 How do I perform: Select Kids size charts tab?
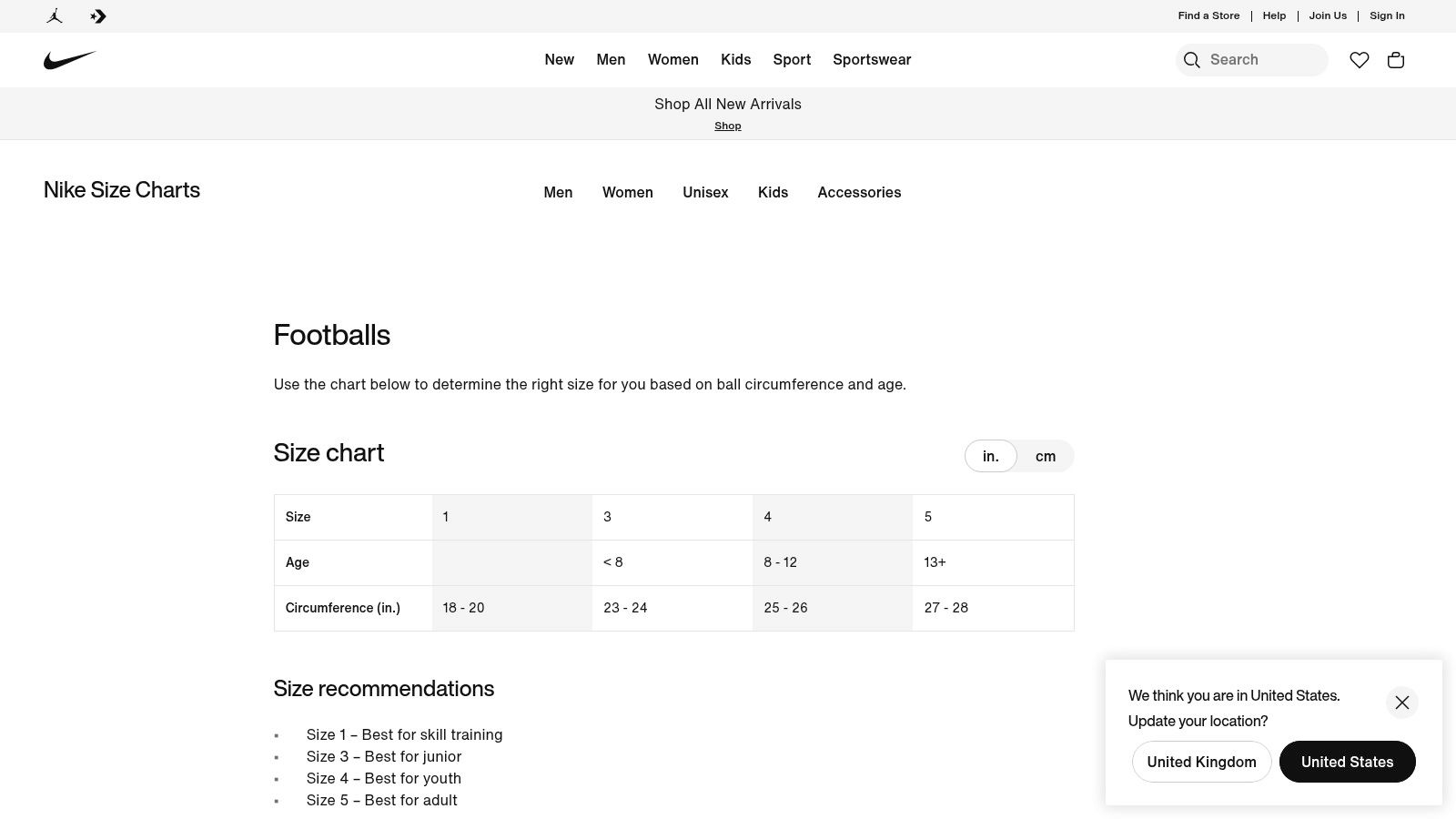(x=773, y=192)
